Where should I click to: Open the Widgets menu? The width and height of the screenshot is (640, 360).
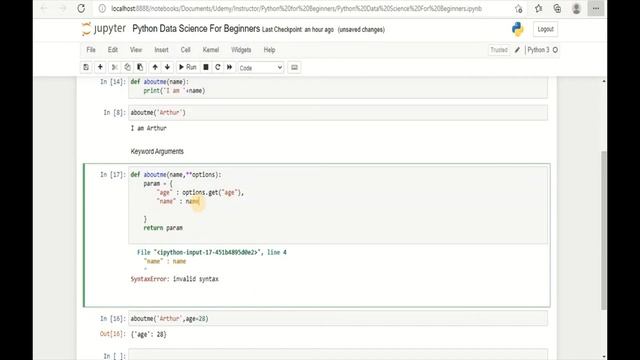241,50
